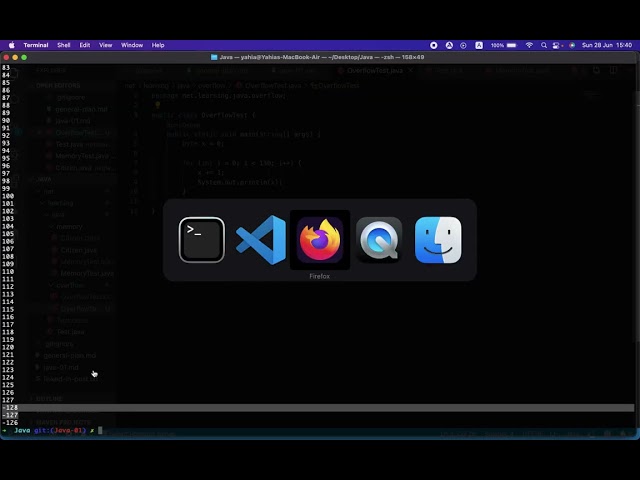640x480 pixels.
Task: Open the Wi-Fi status menu
Action: click(529, 45)
